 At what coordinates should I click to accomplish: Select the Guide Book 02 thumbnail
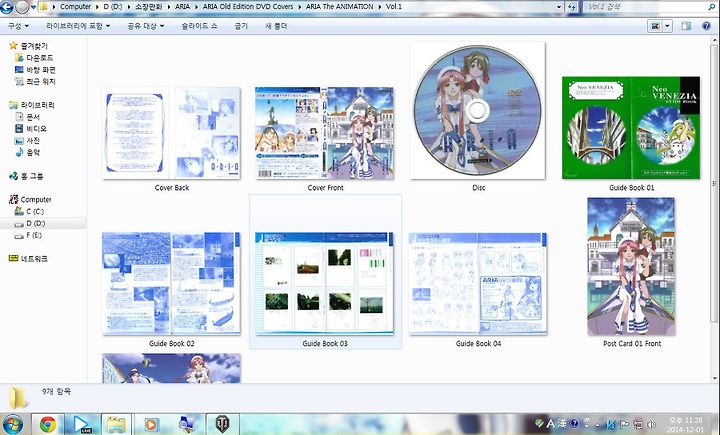tap(171, 283)
